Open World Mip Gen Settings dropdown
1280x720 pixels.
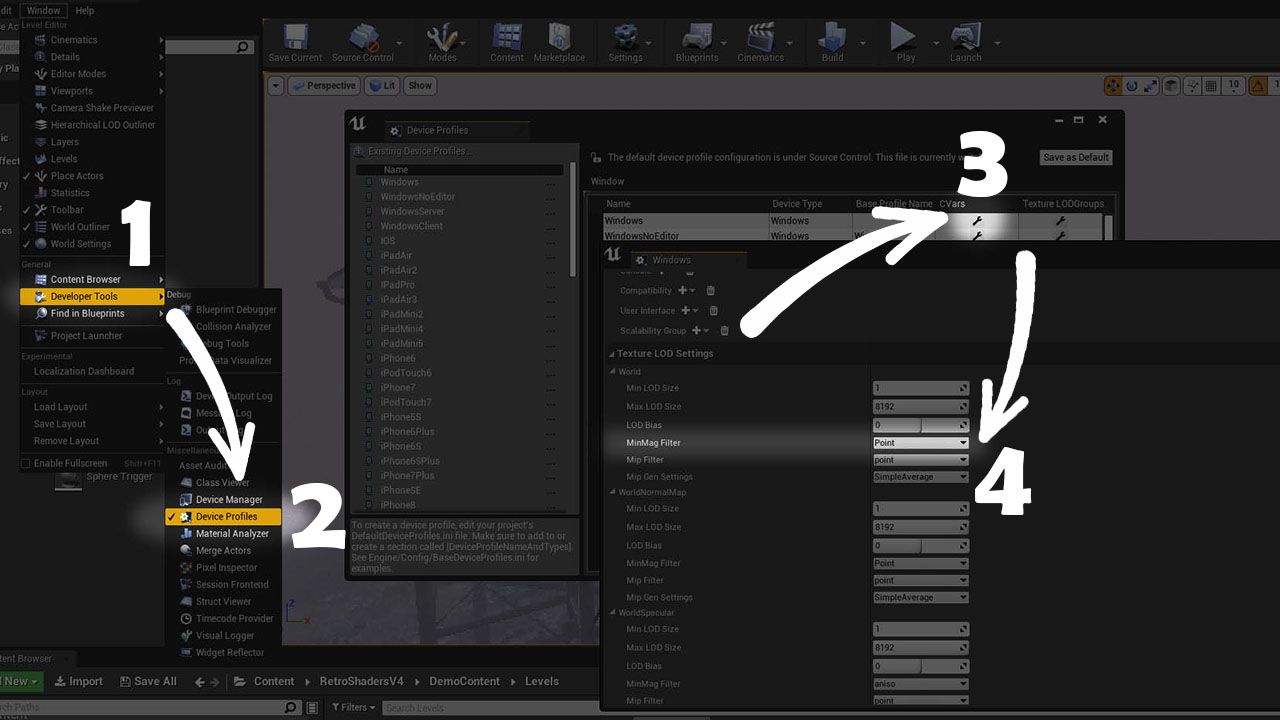point(920,477)
